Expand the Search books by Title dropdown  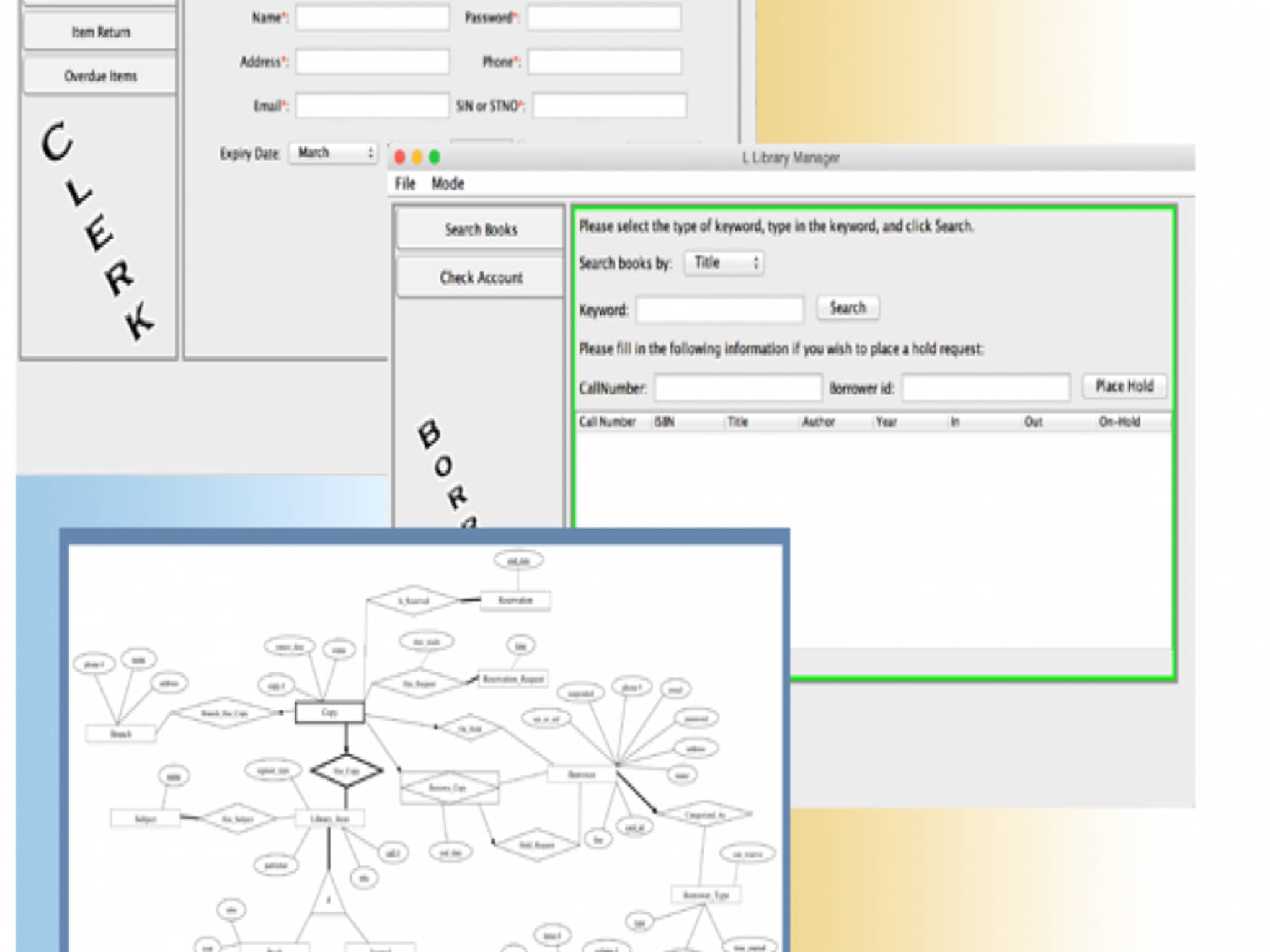(724, 263)
